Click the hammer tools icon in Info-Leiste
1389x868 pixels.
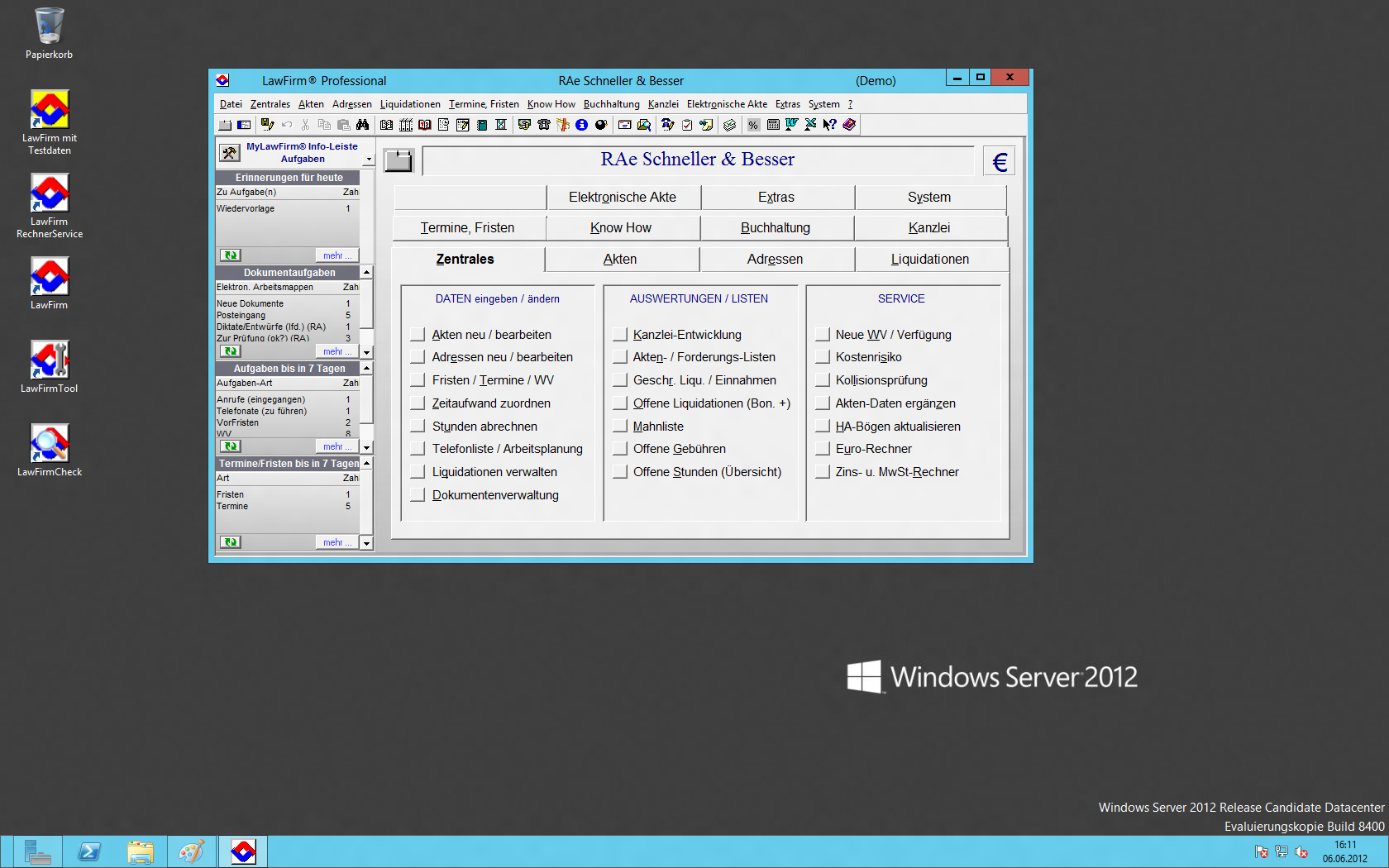pos(229,153)
